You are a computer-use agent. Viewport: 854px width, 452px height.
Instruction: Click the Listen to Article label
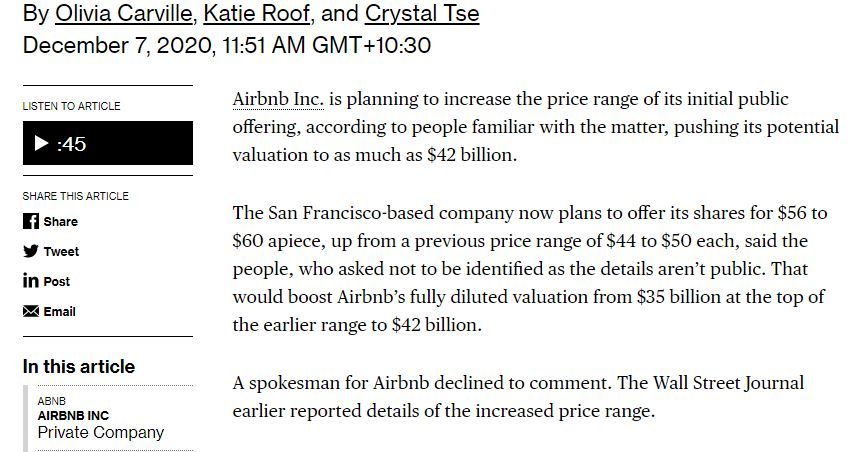pos(71,106)
